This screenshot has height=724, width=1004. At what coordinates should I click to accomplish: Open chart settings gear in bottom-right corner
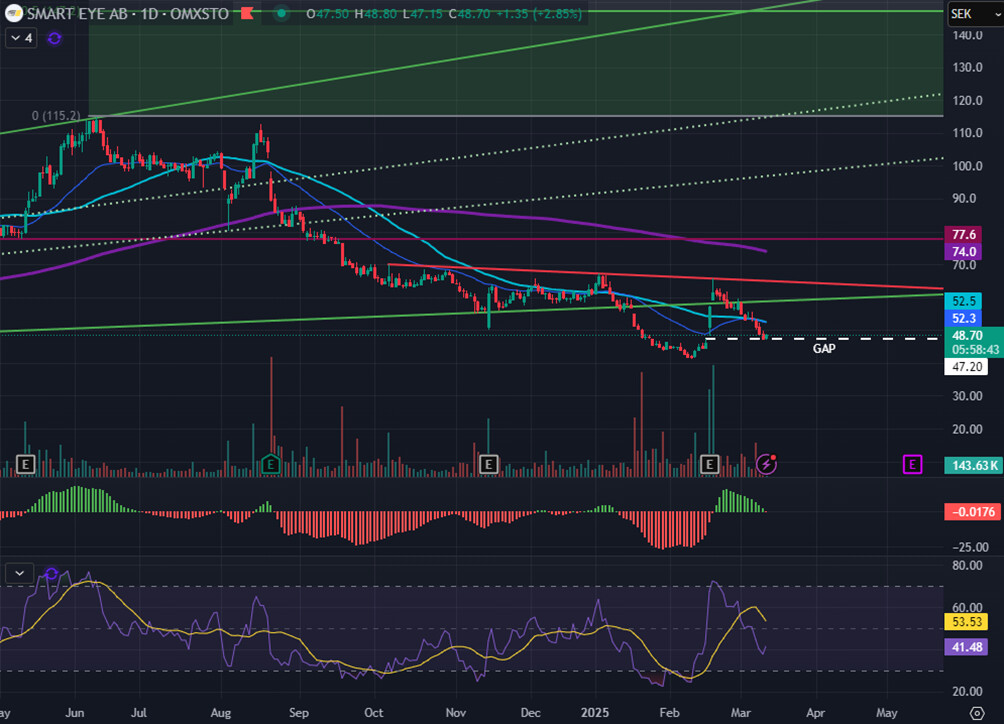(977, 711)
